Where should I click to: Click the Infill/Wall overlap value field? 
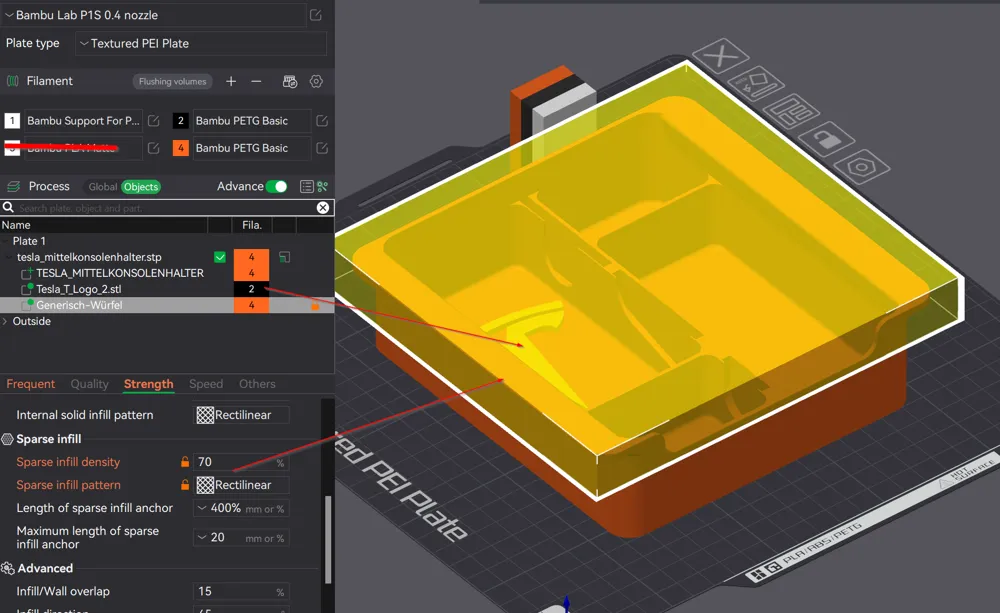(241, 591)
